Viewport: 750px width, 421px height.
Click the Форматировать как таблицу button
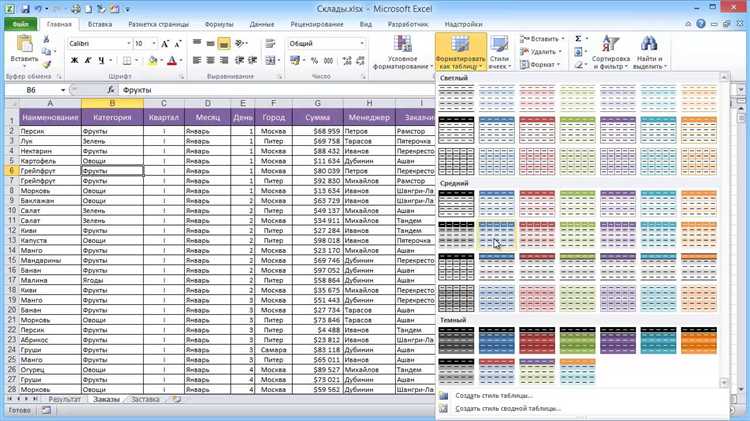click(461, 52)
